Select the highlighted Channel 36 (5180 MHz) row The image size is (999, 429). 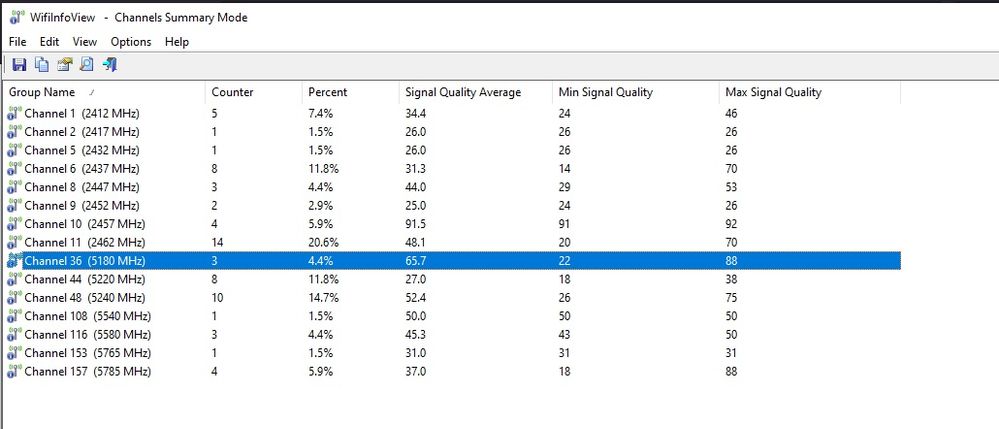tap(85, 261)
